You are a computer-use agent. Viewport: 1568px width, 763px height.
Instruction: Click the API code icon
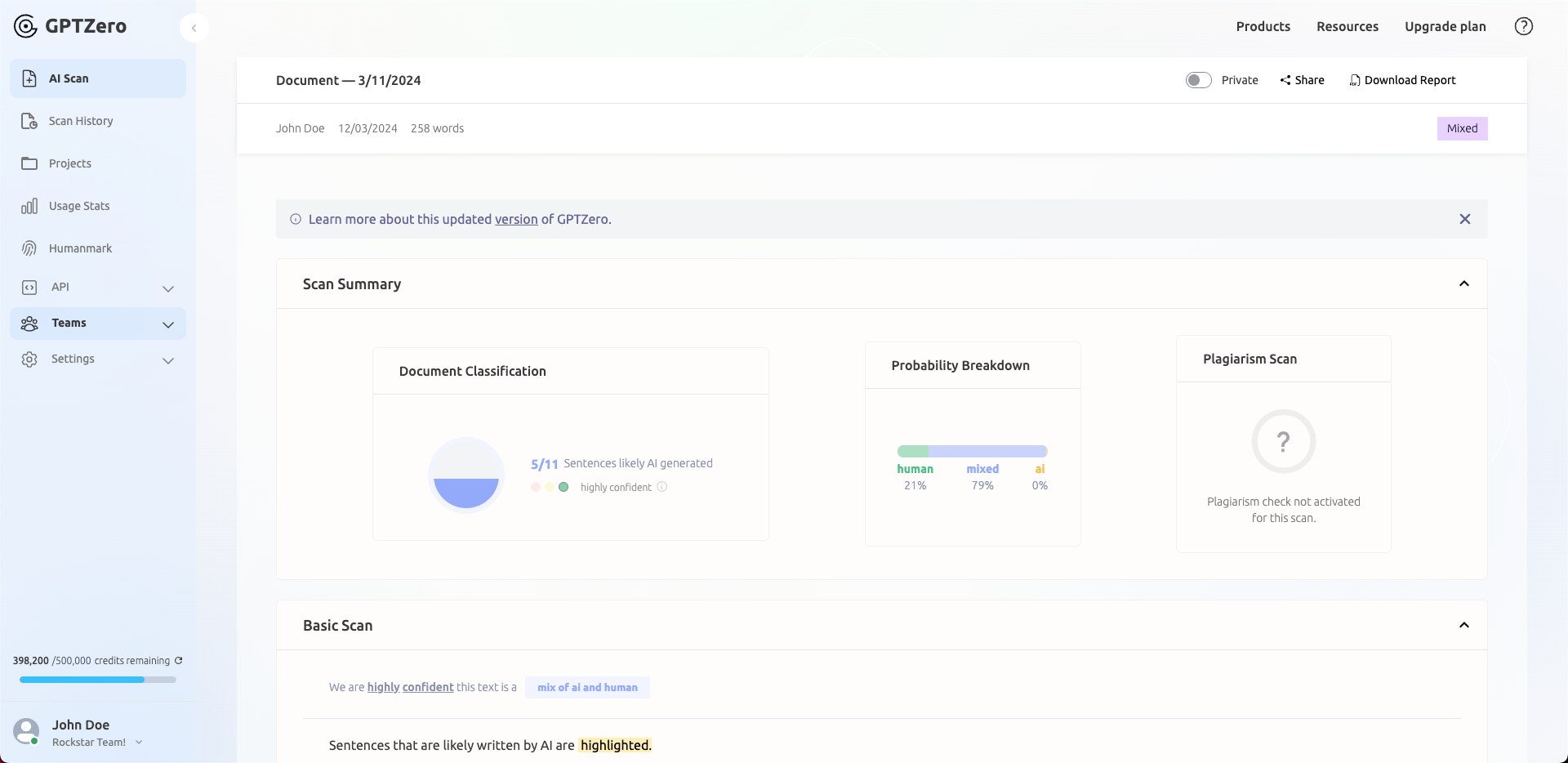click(x=29, y=288)
